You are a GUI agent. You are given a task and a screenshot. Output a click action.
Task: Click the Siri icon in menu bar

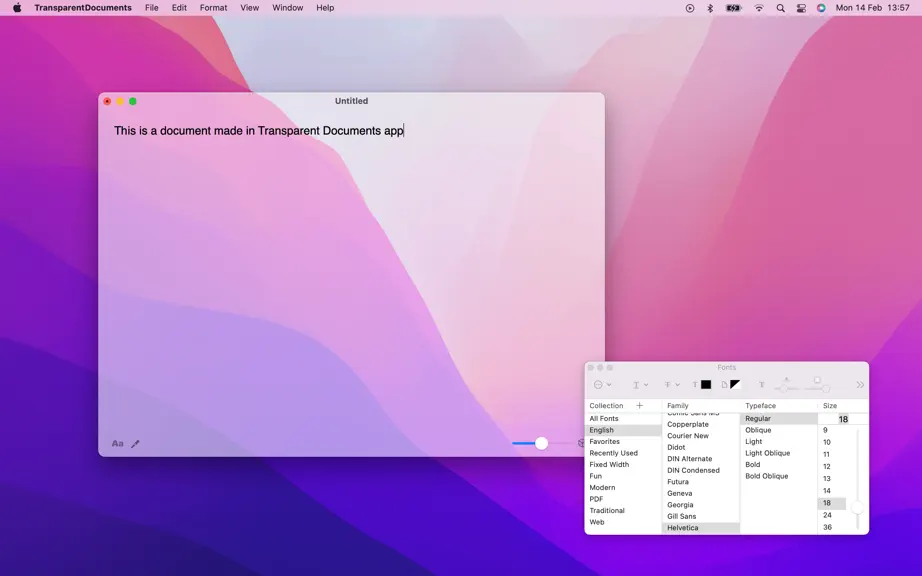click(x=821, y=8)
